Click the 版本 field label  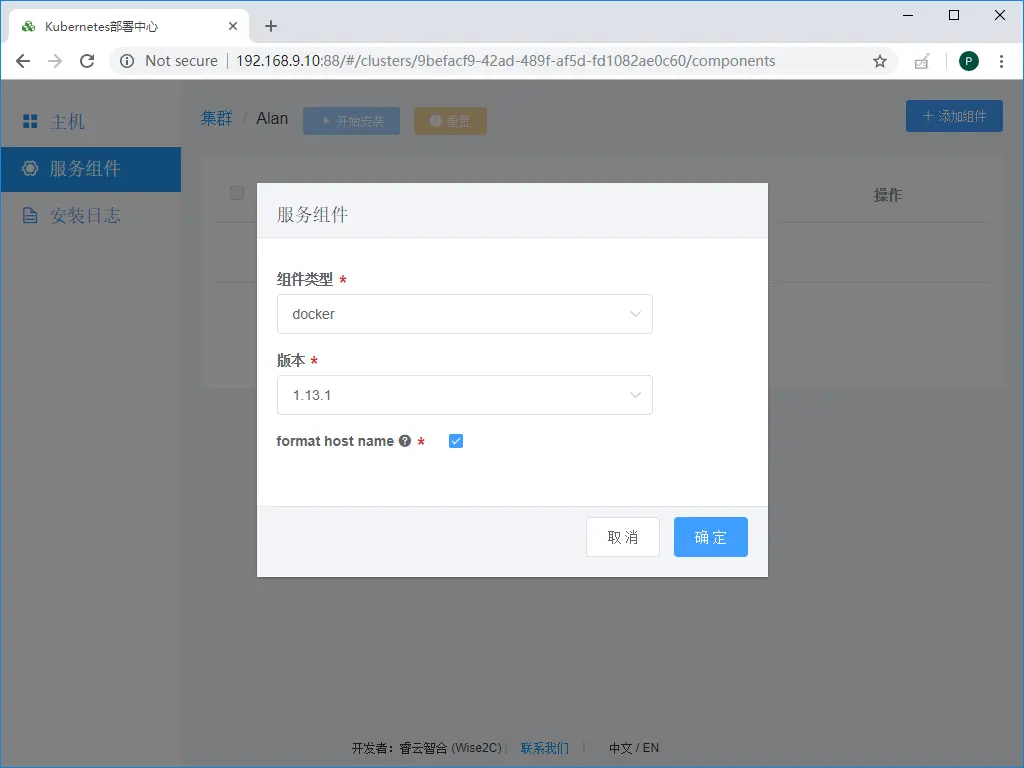(291, 360)
